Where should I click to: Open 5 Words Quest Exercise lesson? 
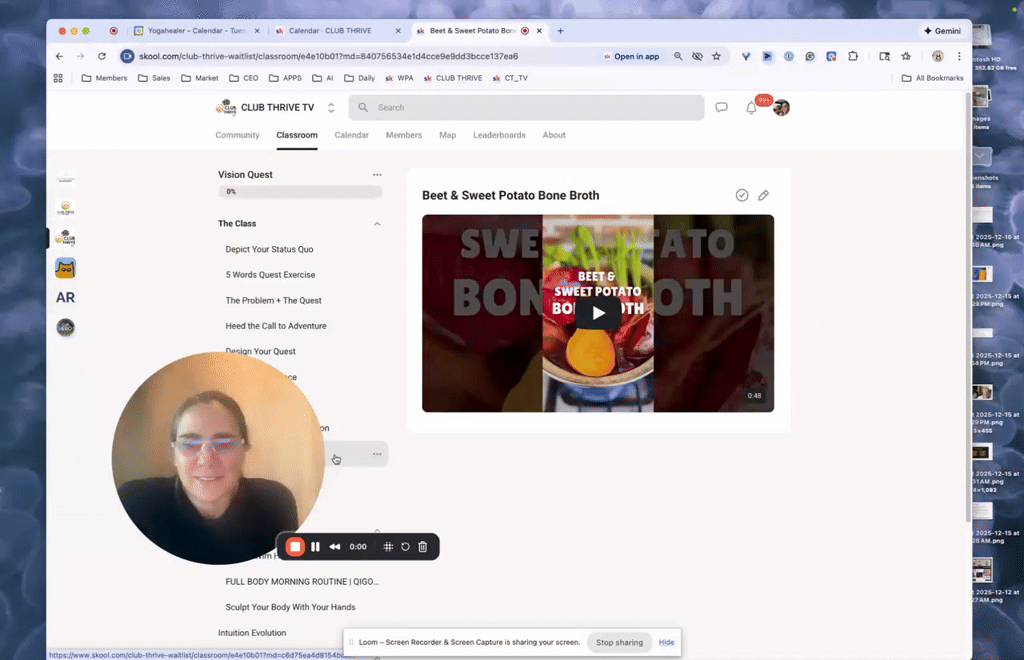coord(270,275)
